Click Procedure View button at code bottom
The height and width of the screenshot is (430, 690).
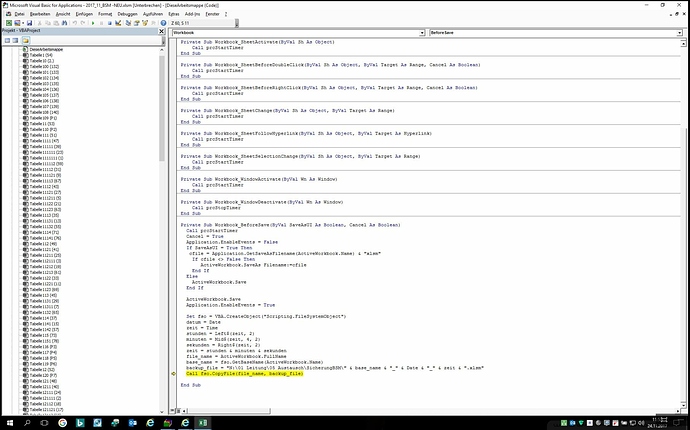point(172,411)
